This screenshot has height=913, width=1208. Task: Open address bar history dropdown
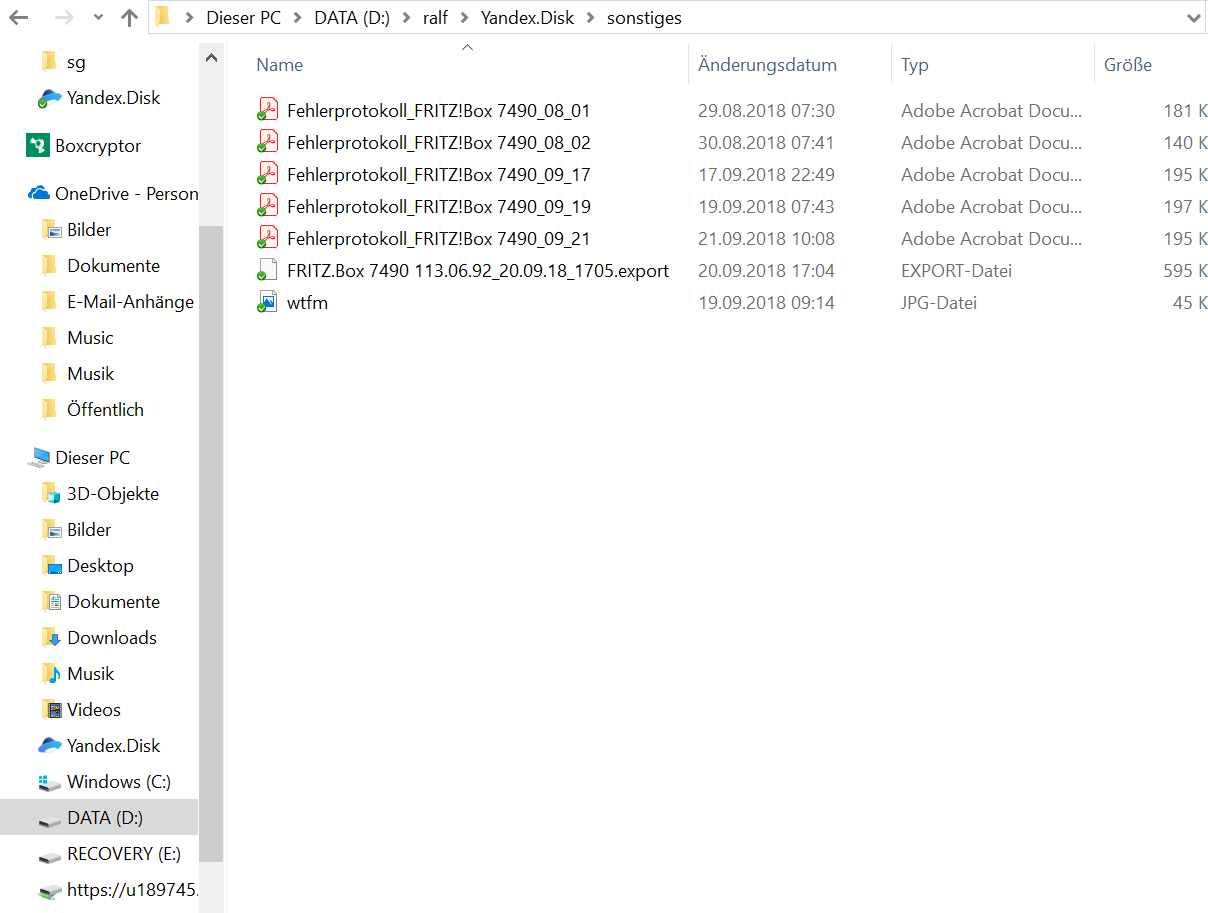(x=1193, y=18)
